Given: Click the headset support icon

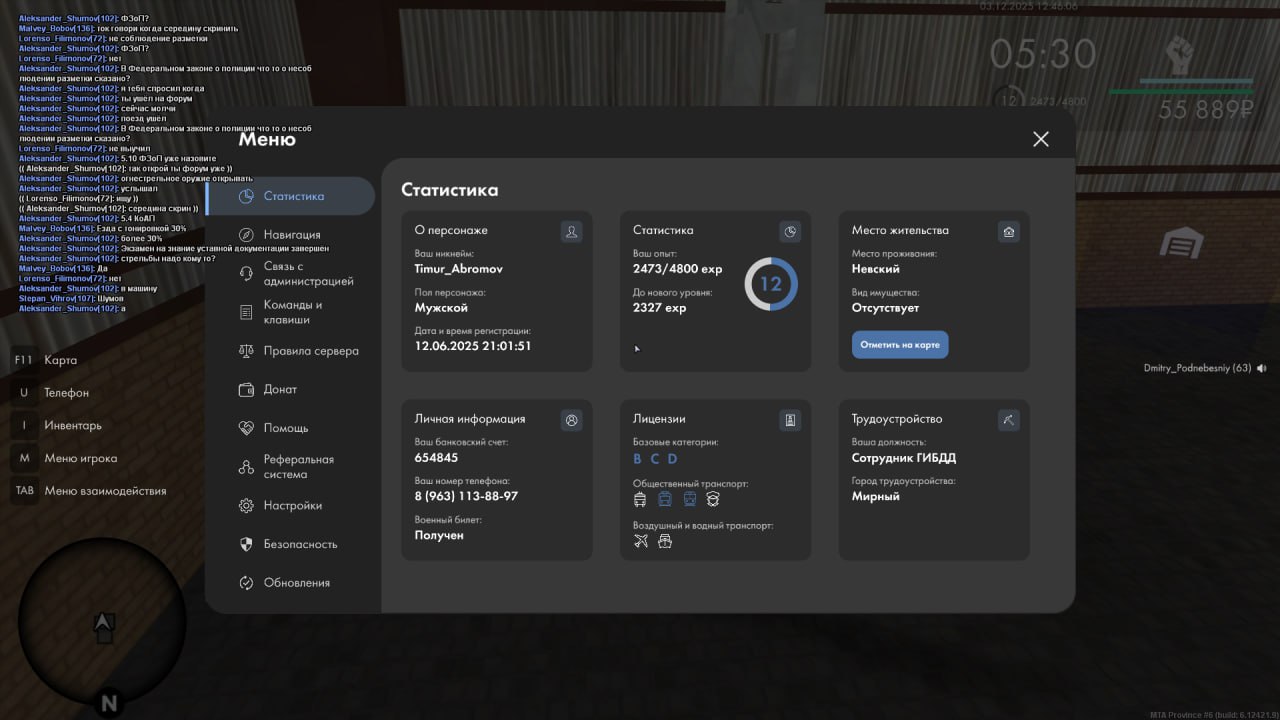Looking at the screenshot, I should [x=246, y=274].
